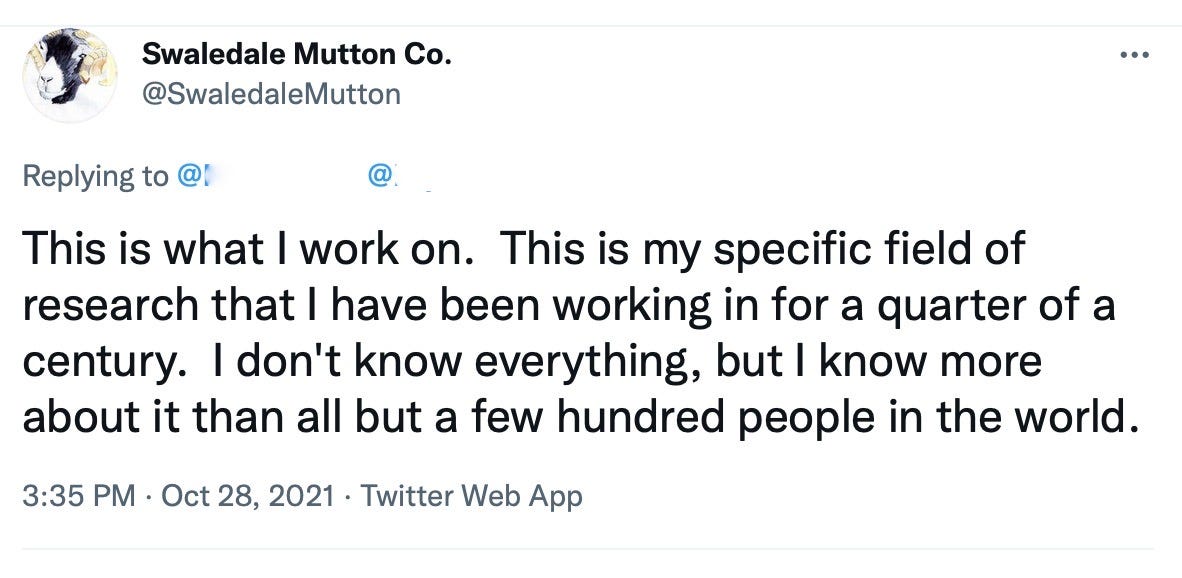Screen dimensions: 1182x578
Task: Click the @SwaledaleMutton handle
Action: 271,94
